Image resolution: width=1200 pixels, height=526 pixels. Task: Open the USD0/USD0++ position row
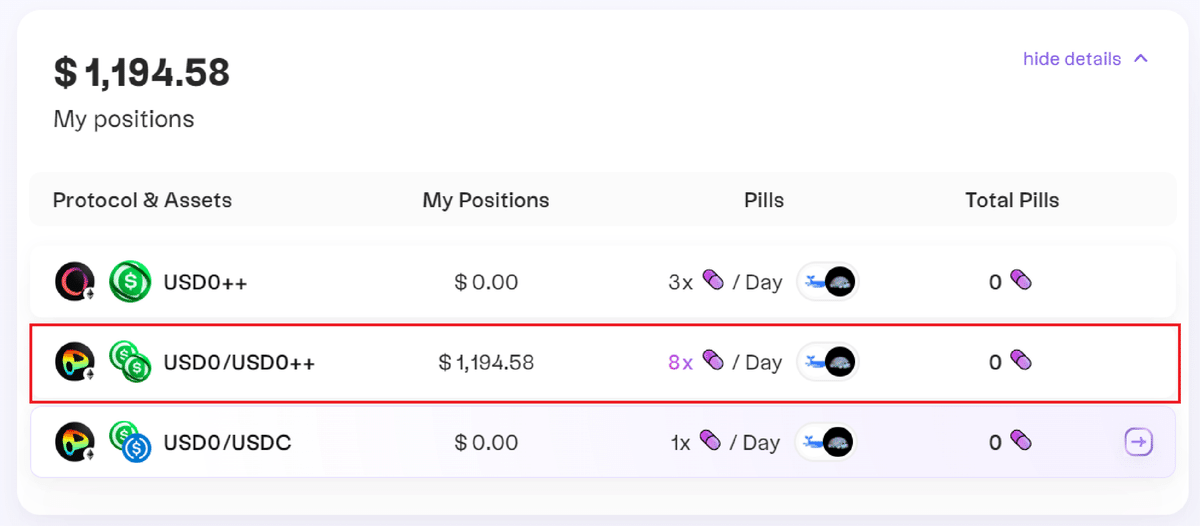603,362
